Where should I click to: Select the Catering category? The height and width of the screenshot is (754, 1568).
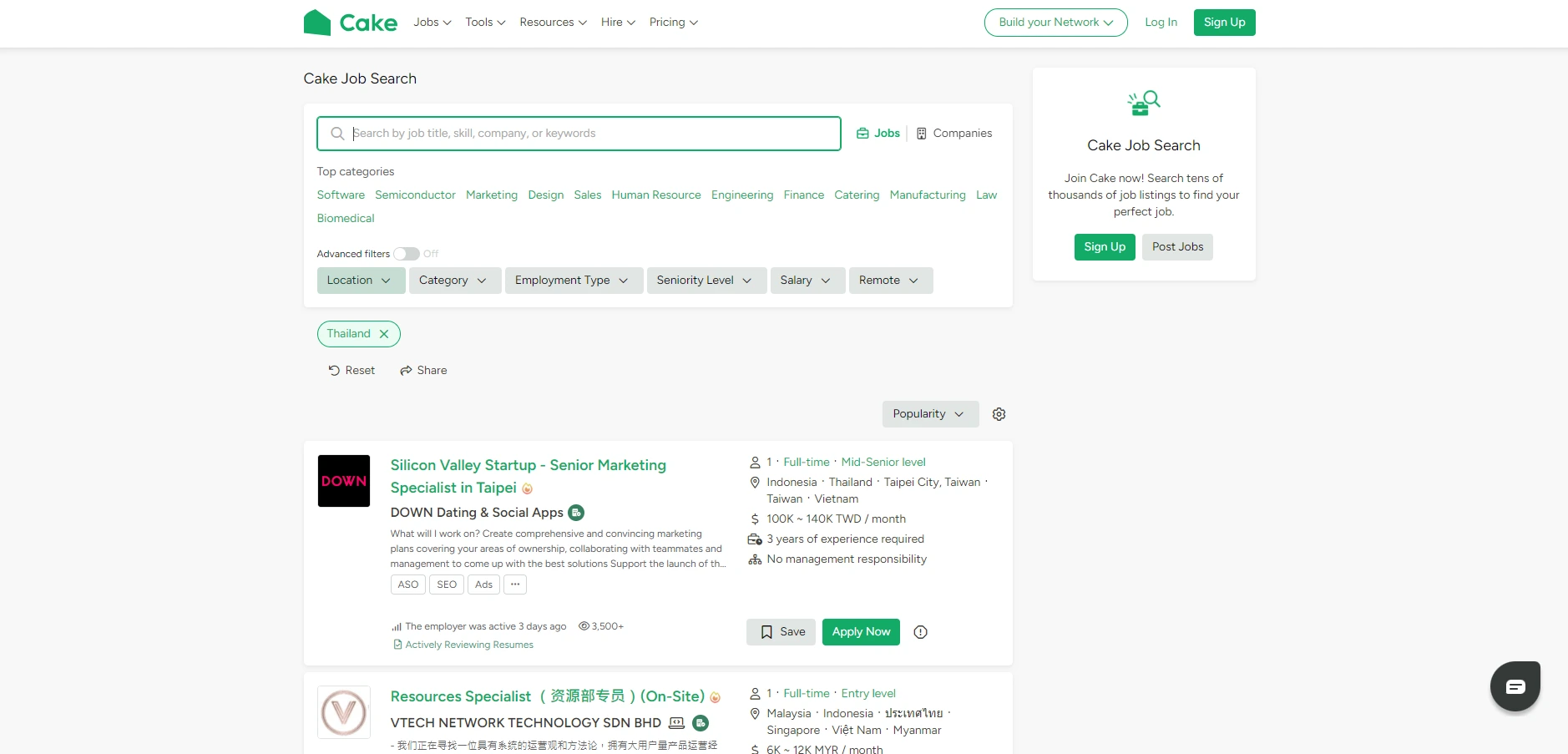click(857, 195)
